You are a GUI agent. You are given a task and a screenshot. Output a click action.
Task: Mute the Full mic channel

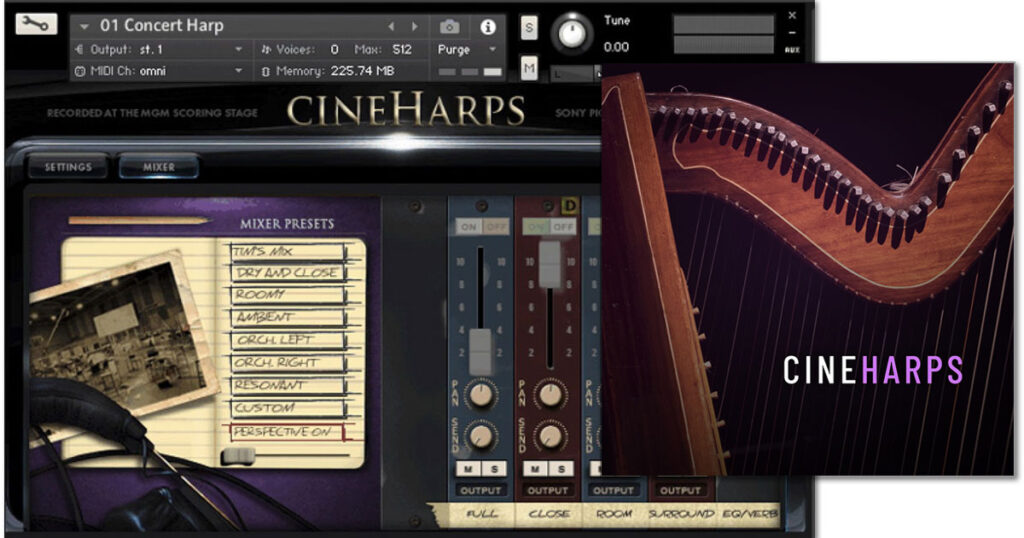(x=468, y=469)
